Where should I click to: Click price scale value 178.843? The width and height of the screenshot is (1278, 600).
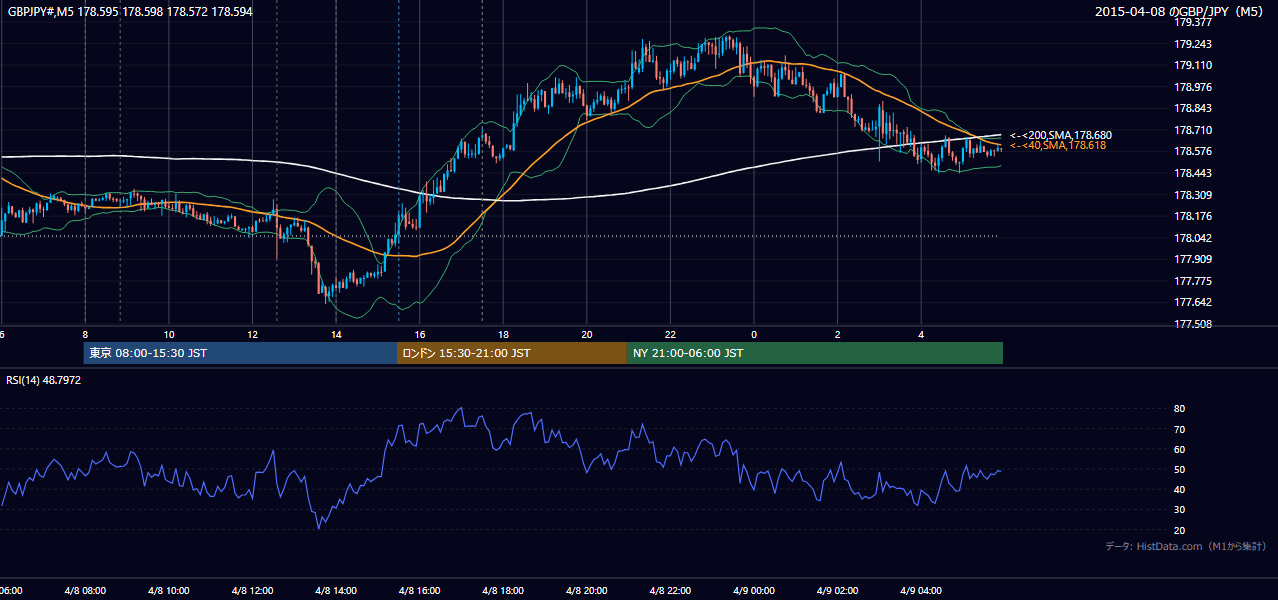pos(1192,109)
